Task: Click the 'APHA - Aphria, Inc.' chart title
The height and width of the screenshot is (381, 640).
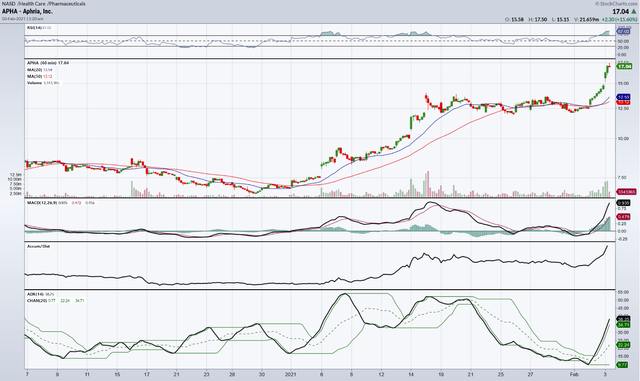Action: 27,11
